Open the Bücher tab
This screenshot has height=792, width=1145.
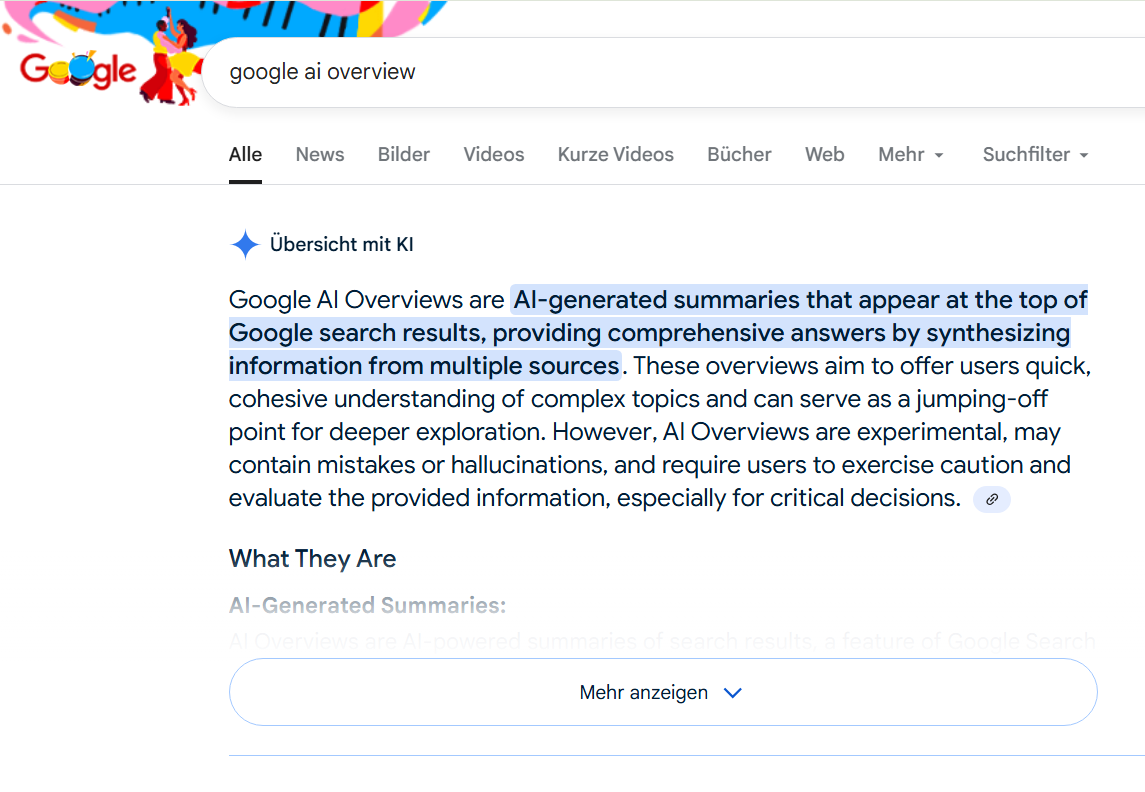739,155
